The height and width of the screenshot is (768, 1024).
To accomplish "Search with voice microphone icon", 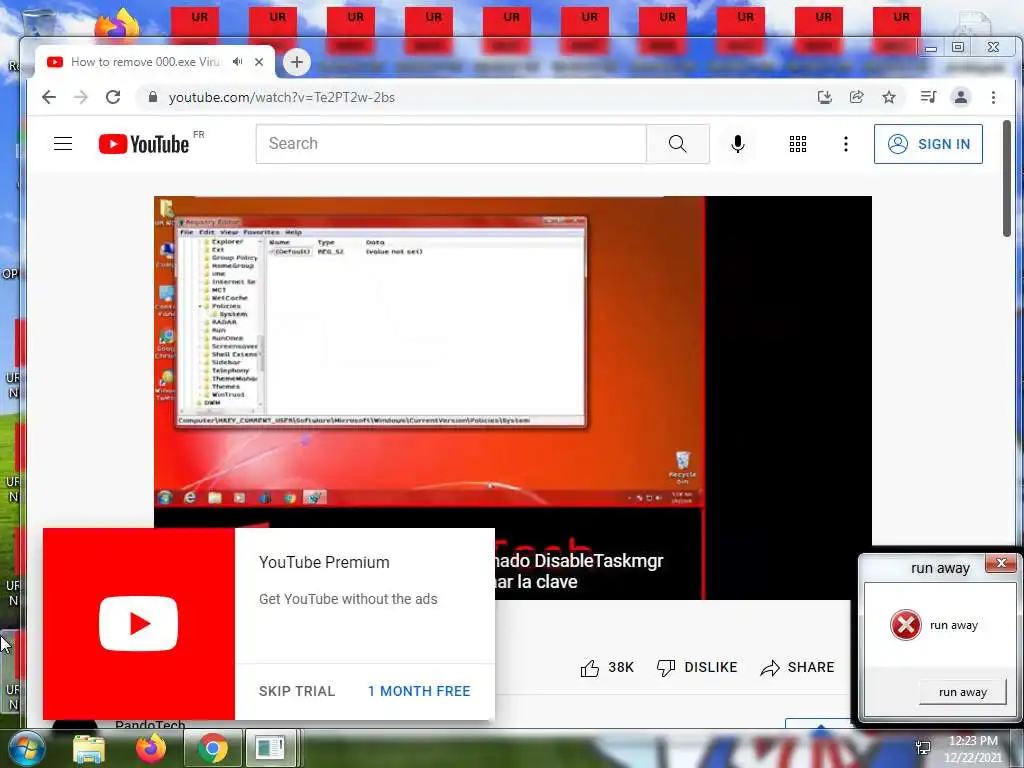I will [738, 144].
